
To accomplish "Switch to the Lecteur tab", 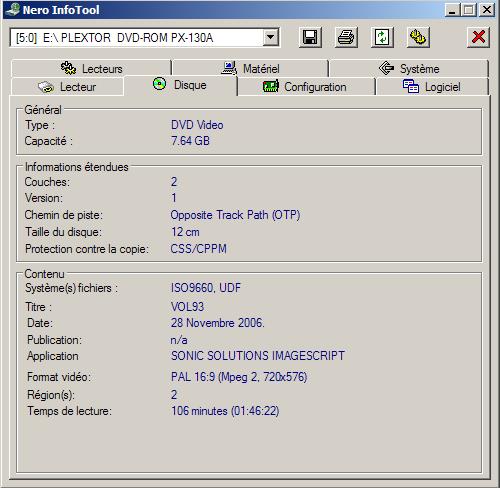I will [67, 87].
